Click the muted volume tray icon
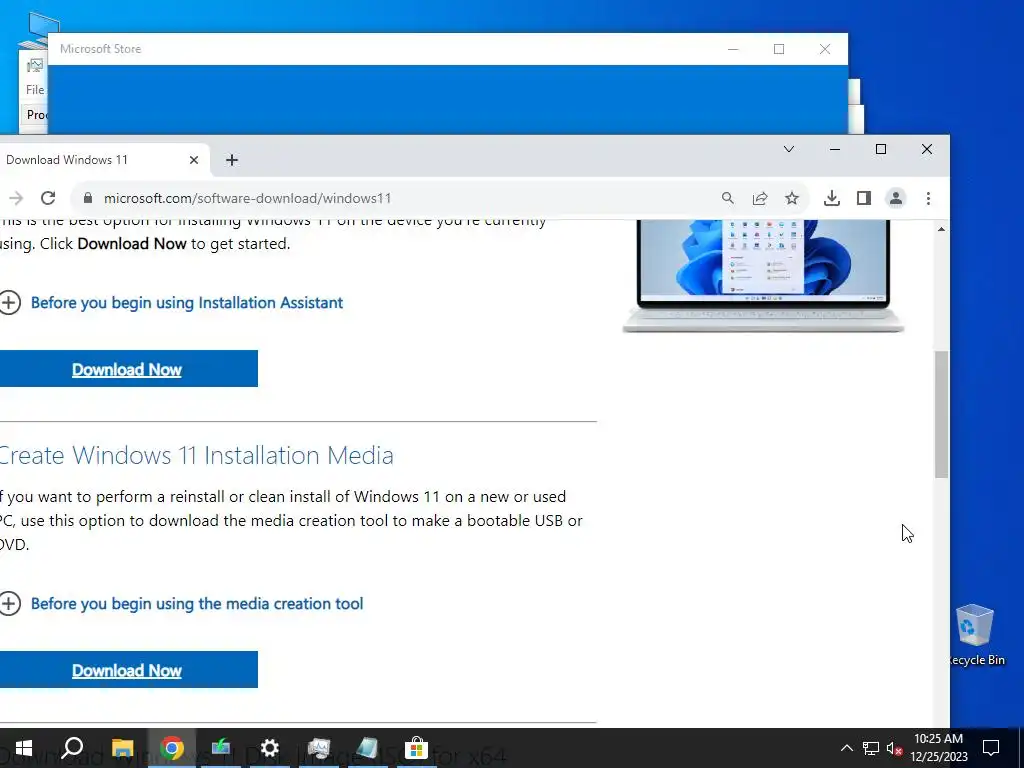Image resolution: width=1024 pixels, height=768 pixels. coord(894,748)
